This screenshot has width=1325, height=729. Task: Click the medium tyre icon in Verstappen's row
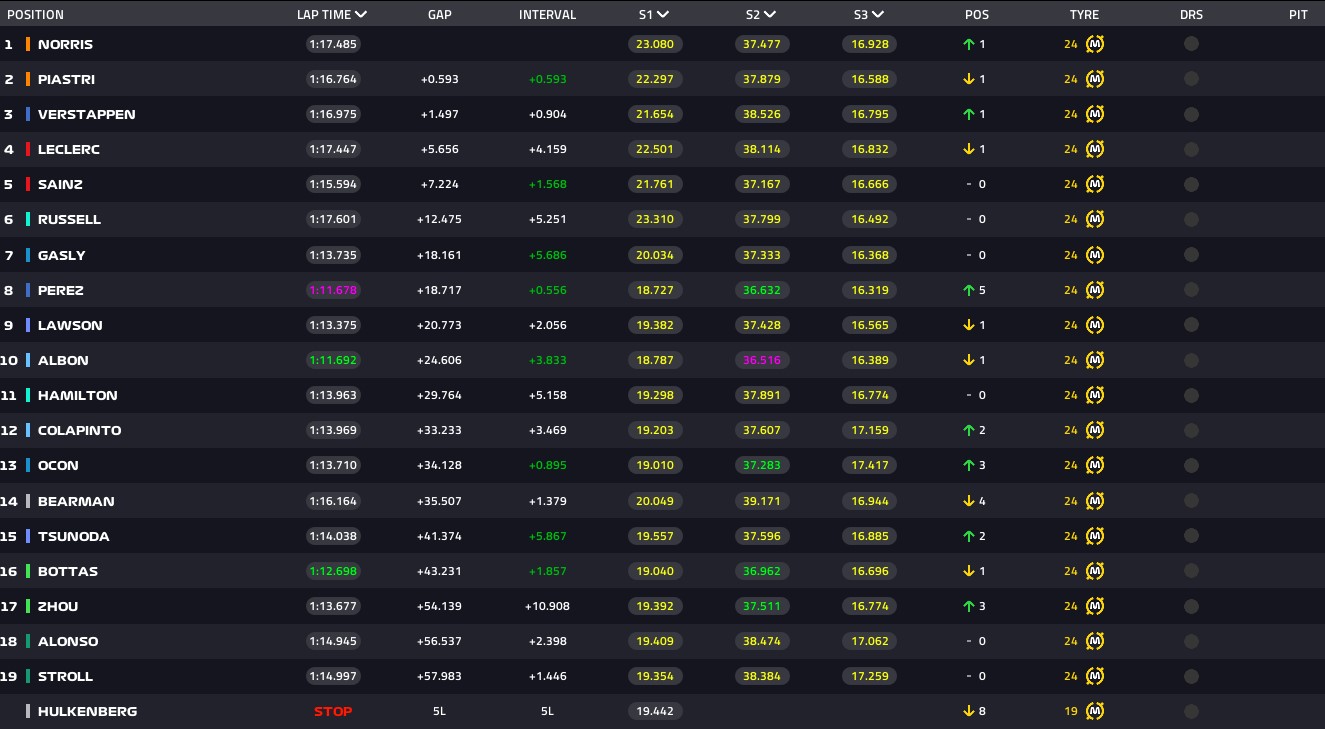pyautogui.click(x=1095, y=114)
